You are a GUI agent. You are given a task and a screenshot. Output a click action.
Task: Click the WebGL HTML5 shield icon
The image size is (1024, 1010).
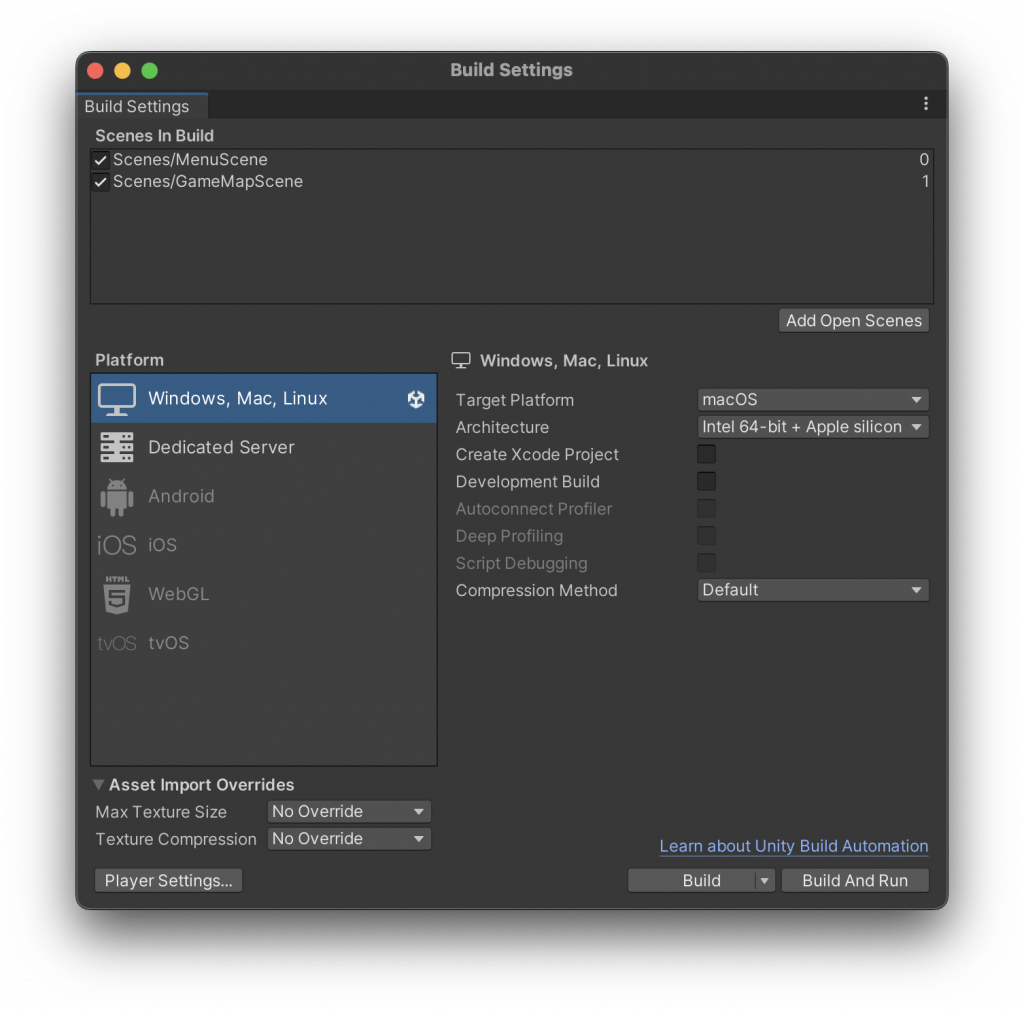[x=117, y=595]
